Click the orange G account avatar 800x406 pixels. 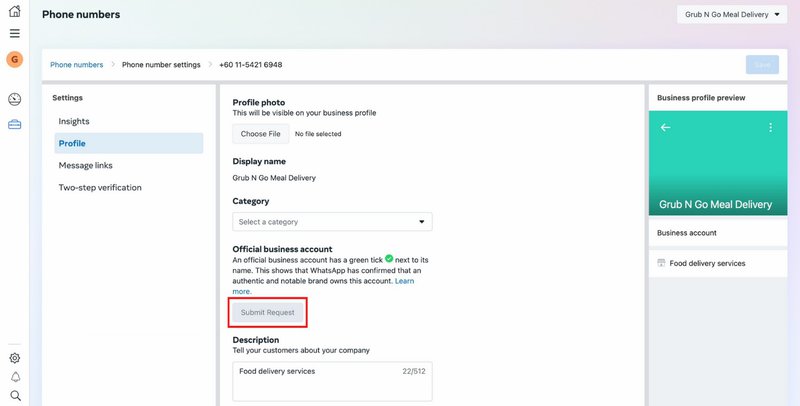coord(15,59)
